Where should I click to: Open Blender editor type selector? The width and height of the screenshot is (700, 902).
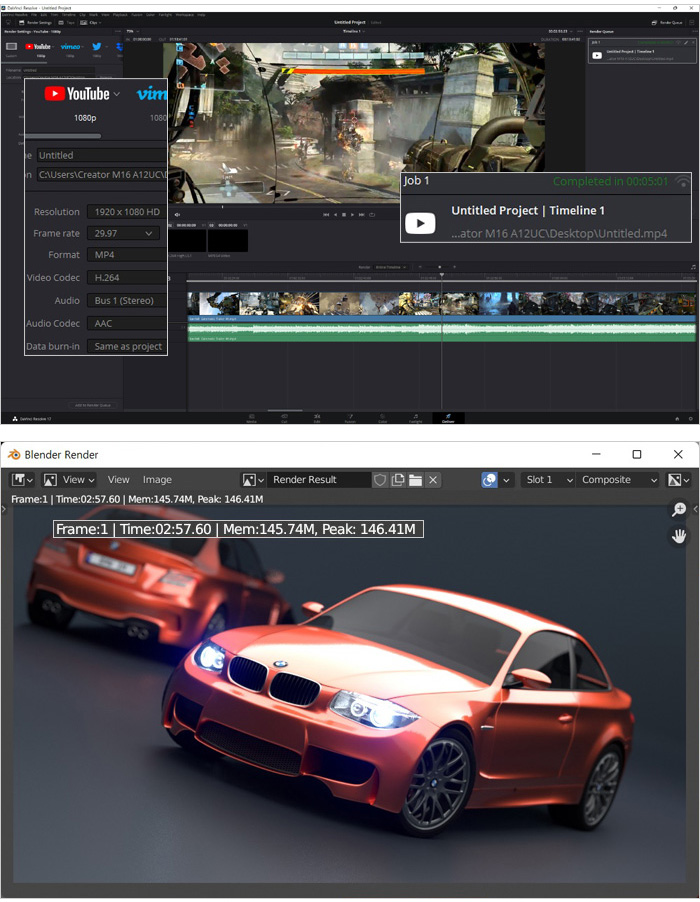[22, 480]
